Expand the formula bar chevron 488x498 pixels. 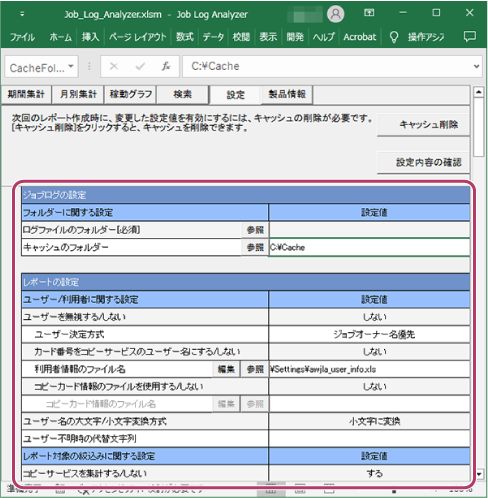coord(477,66)
